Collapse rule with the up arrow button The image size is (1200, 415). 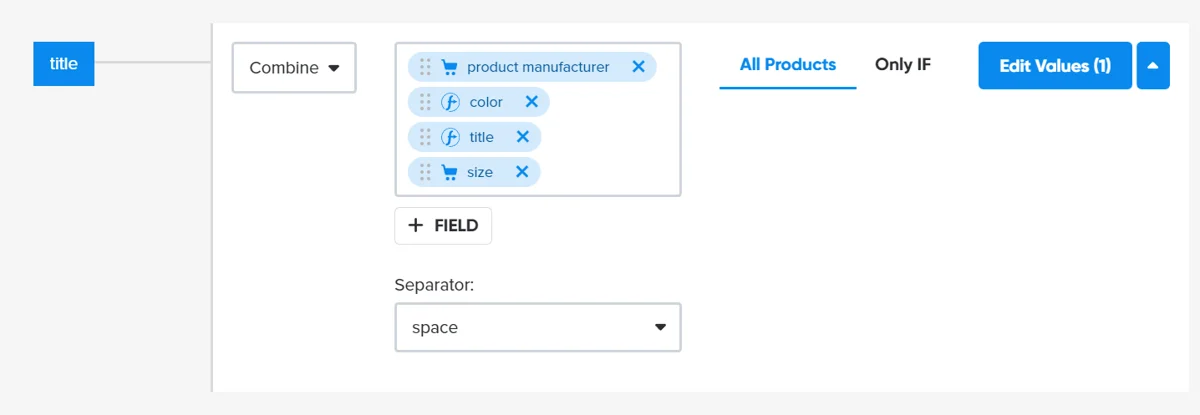pyautogui.click(x=1153, y=66)
